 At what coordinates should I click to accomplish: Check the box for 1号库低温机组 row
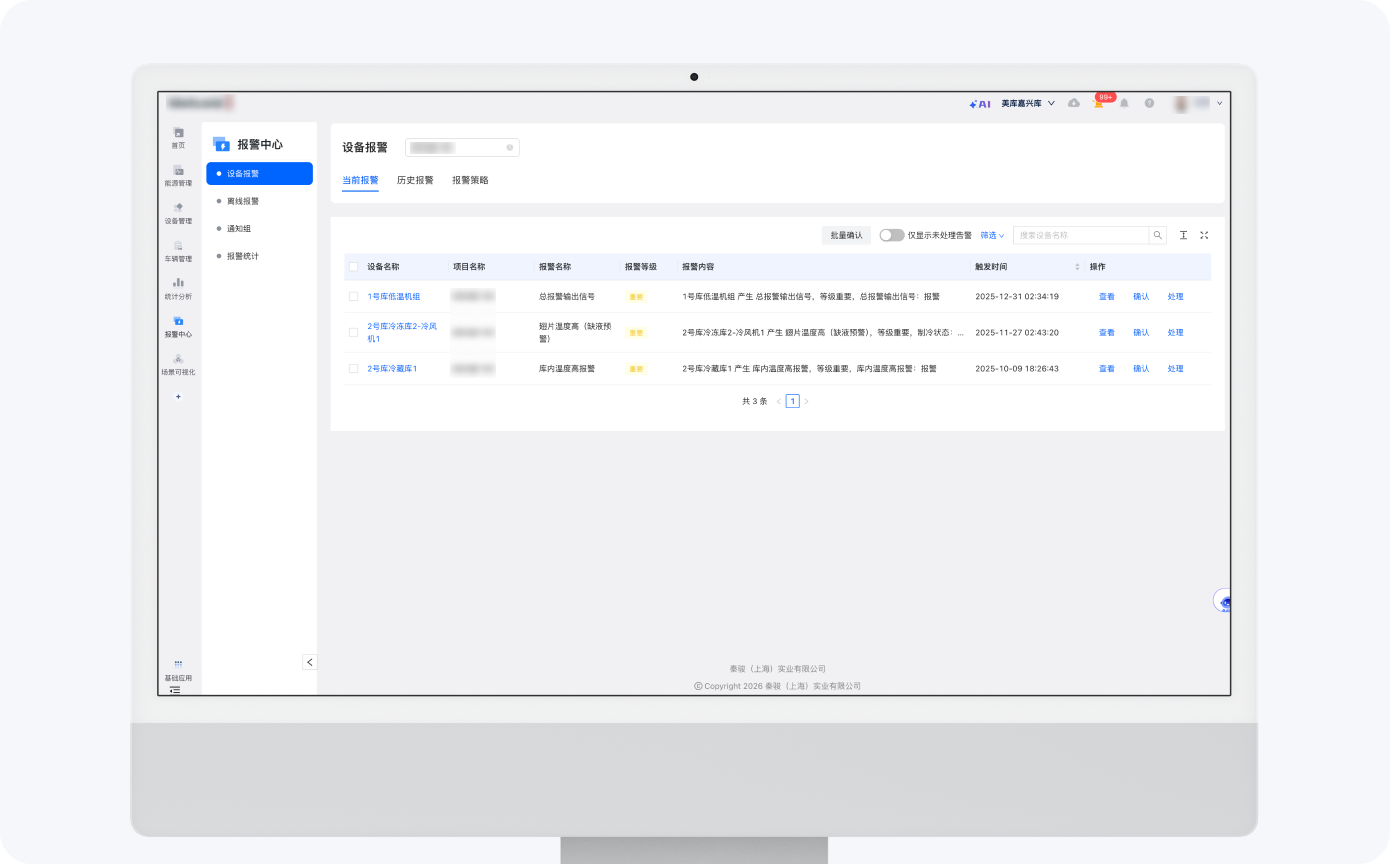tap(353, 297)
